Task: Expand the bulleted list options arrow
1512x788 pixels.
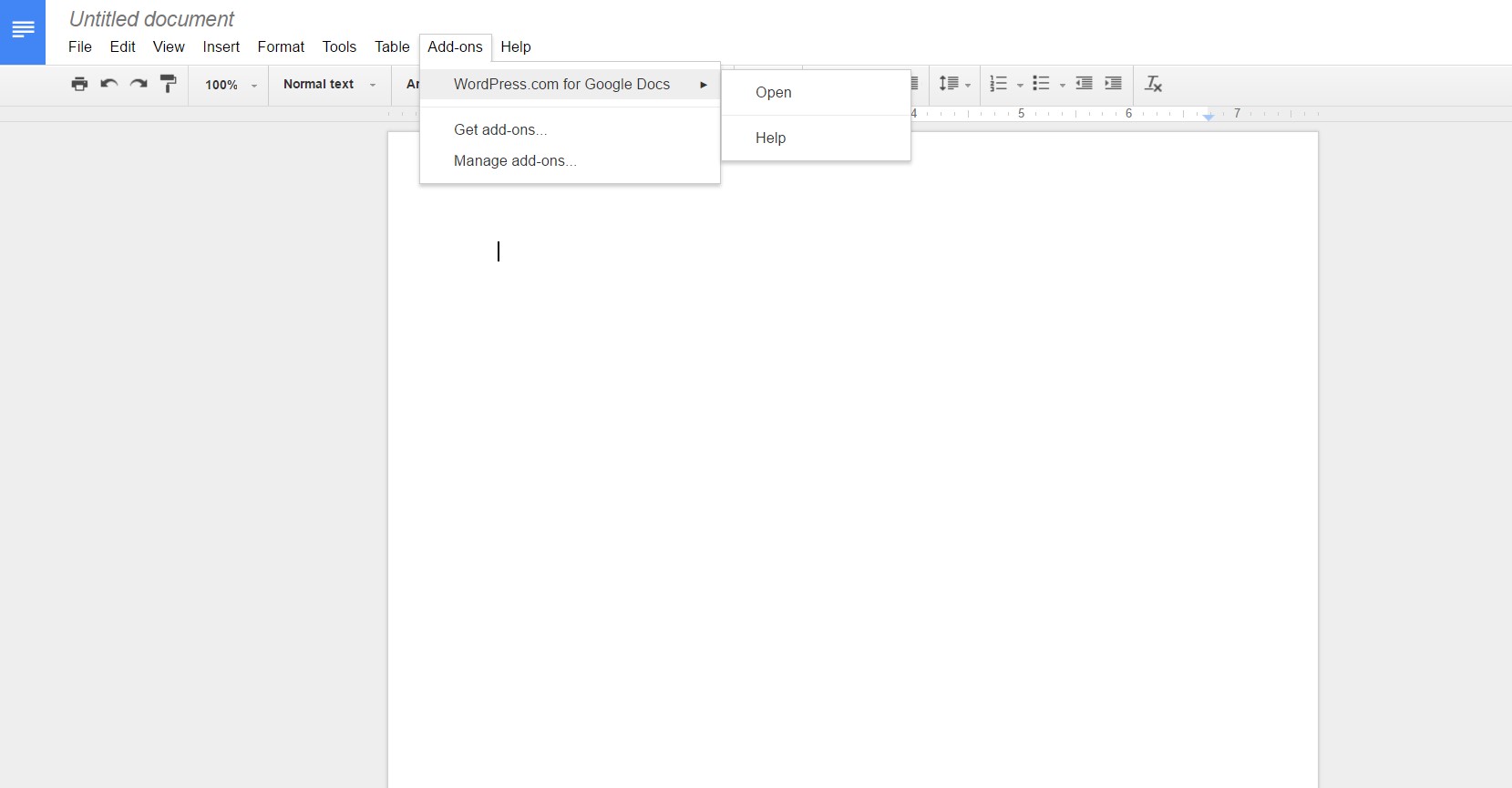Action: (1063, 85)
